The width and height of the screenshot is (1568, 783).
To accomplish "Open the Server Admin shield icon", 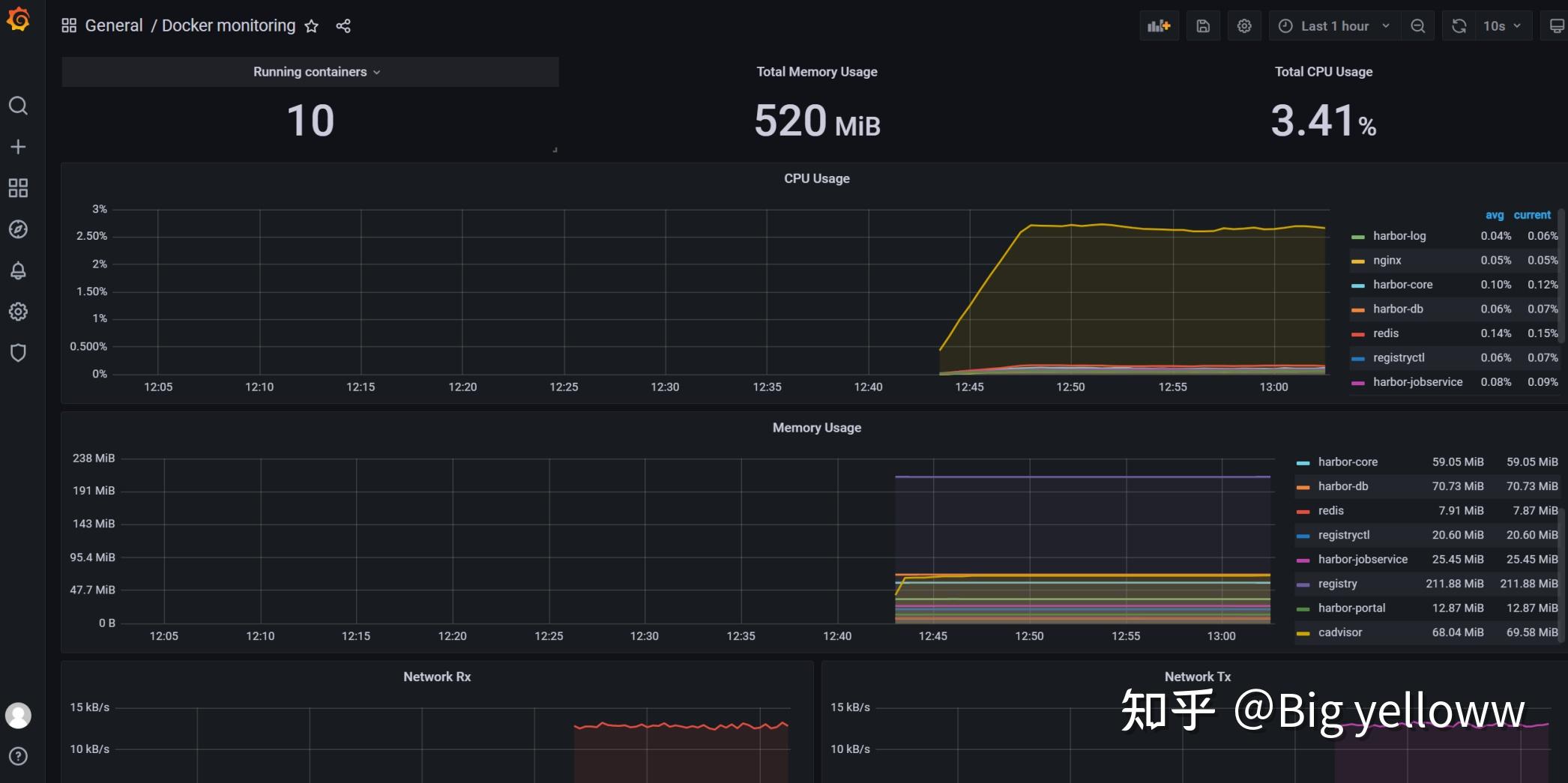I will [18, 353].
